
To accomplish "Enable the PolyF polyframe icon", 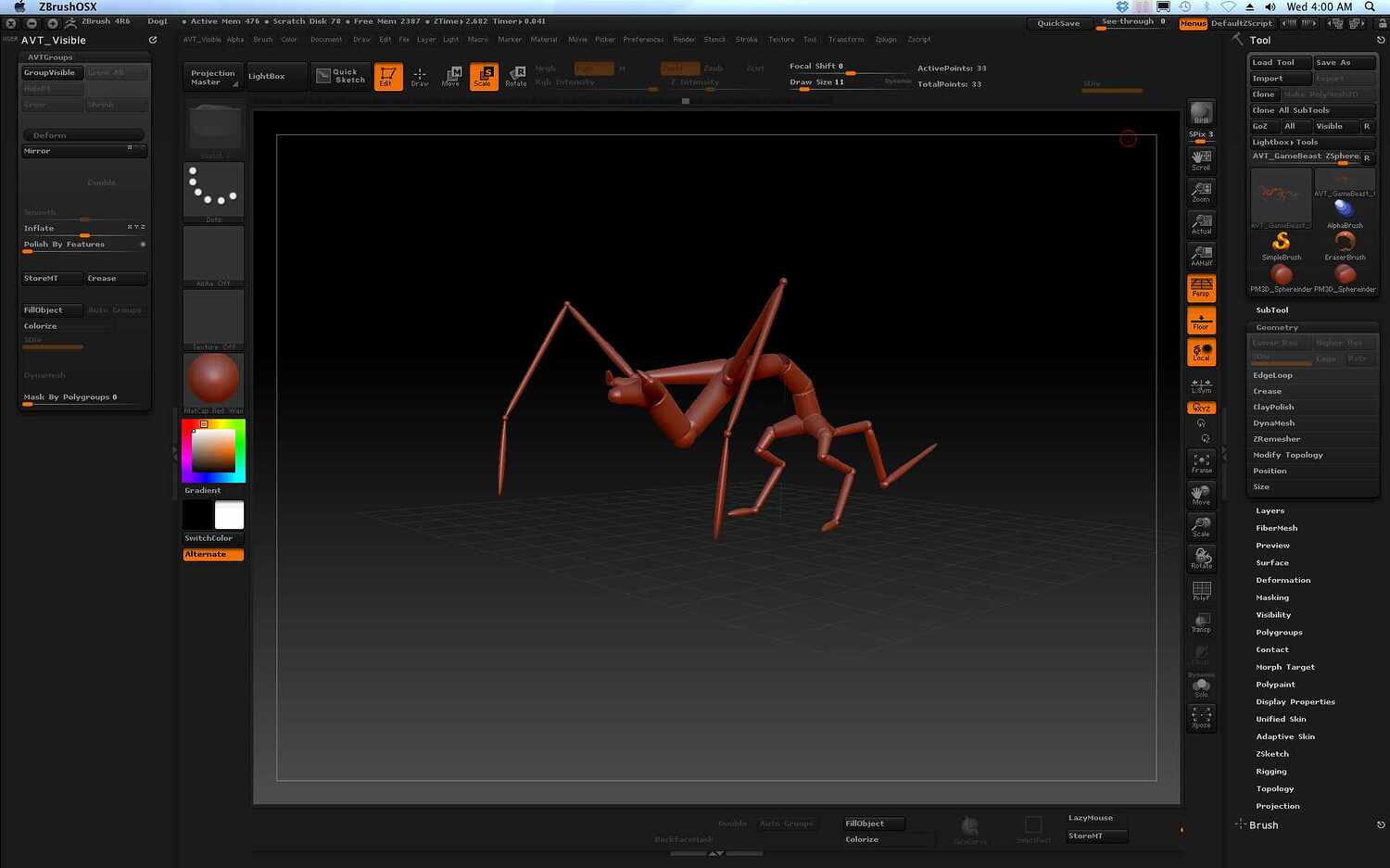I will click(1201, 591).
